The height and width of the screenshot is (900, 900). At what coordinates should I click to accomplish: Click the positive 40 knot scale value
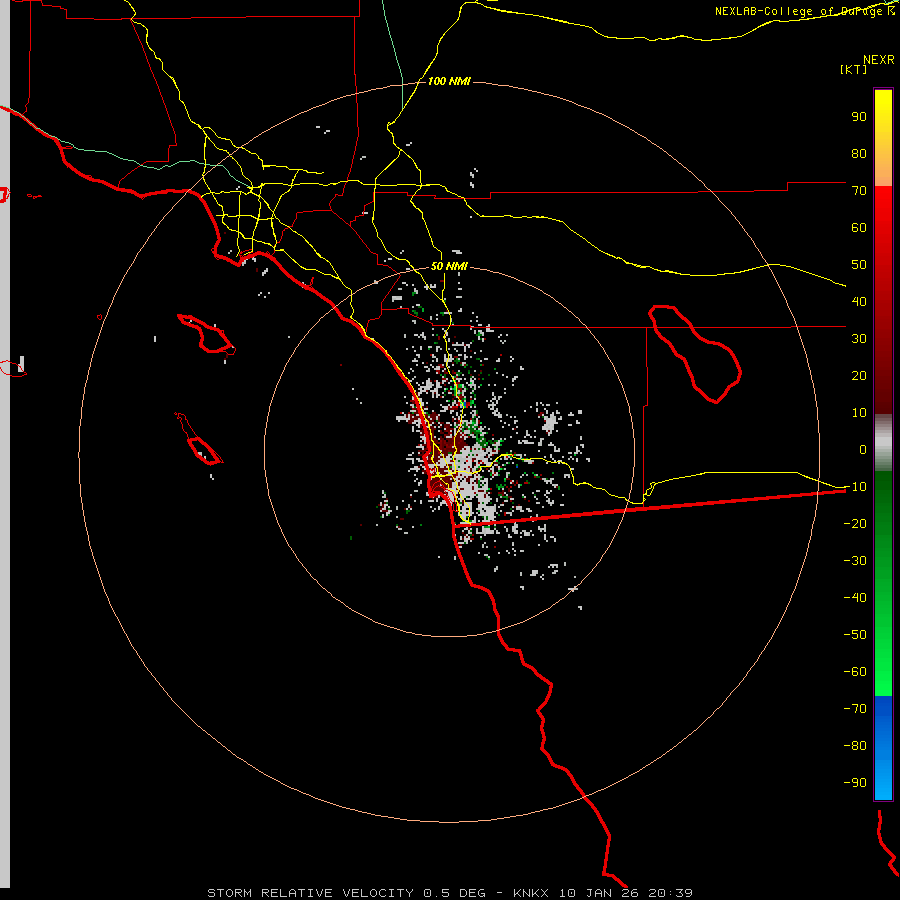859,302
